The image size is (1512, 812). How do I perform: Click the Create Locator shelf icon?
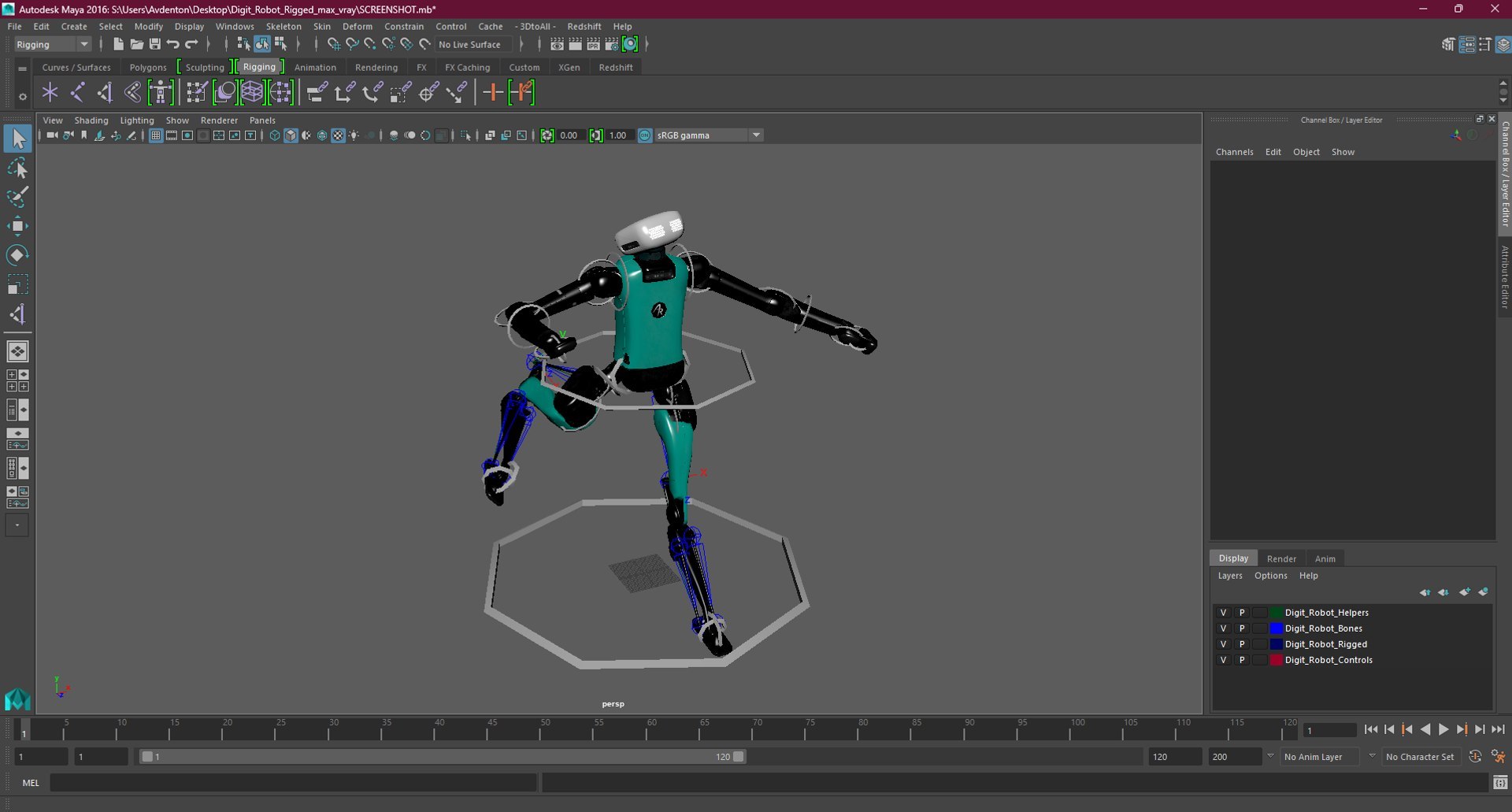(x=50, y=93)
